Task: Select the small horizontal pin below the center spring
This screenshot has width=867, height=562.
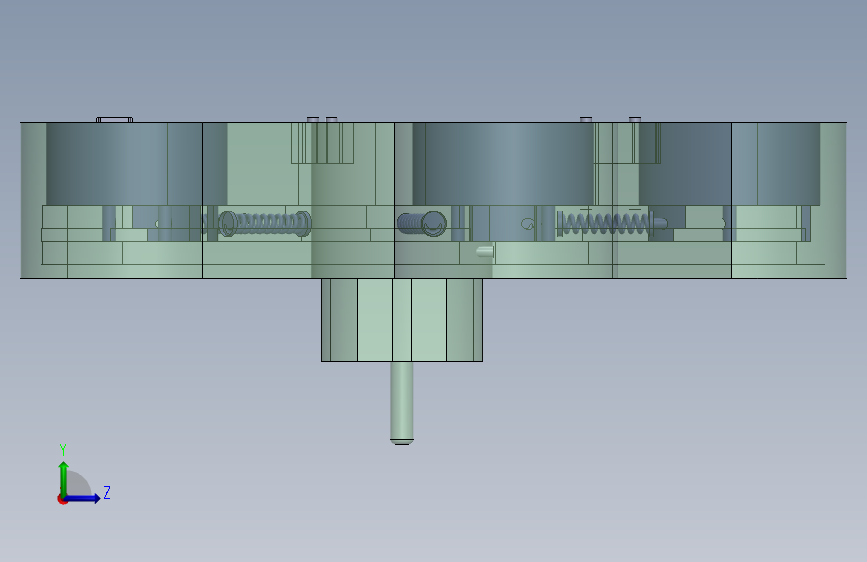Action: point(485,252)
